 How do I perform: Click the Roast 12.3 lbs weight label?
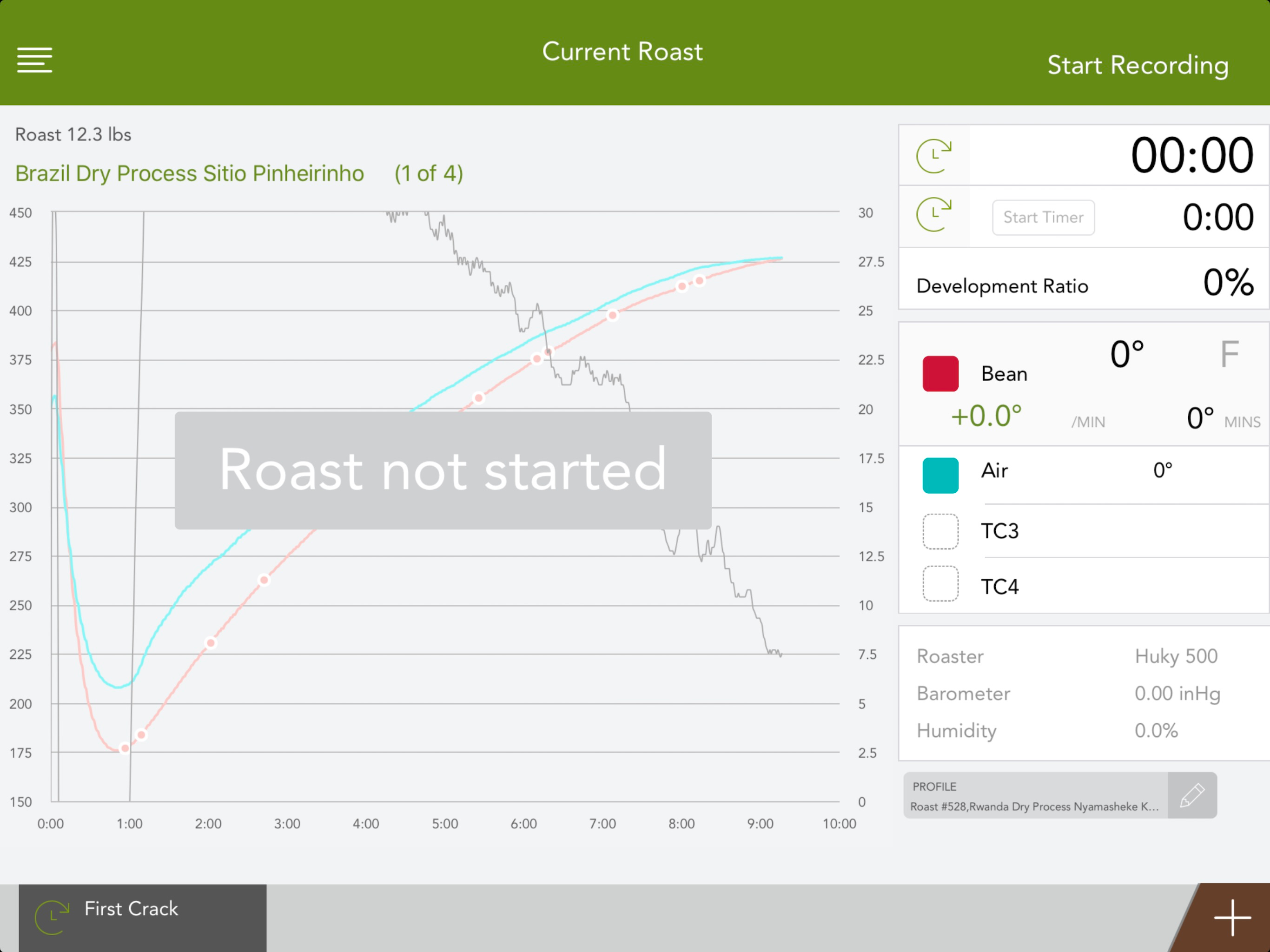[73, 134]
